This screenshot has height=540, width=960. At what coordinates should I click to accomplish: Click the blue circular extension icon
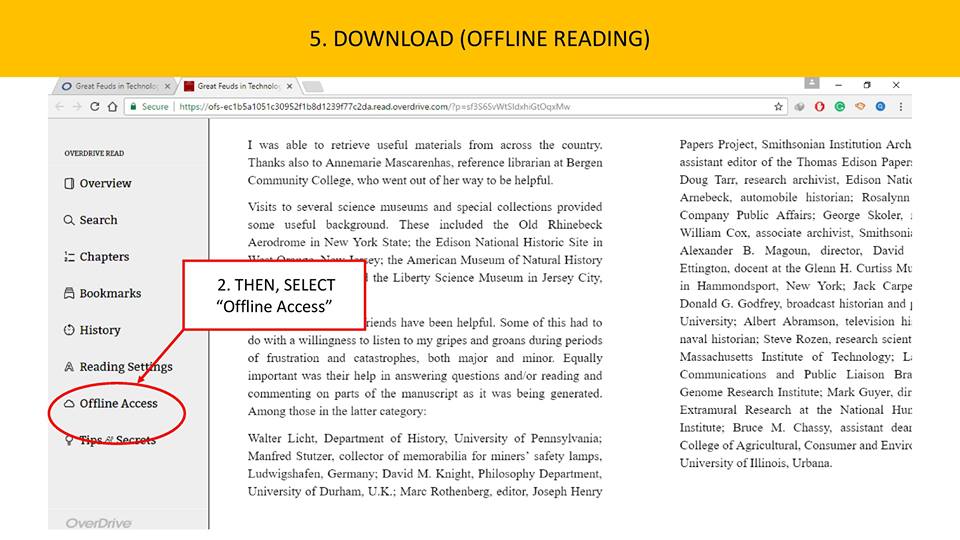click(x=880, y=107)
